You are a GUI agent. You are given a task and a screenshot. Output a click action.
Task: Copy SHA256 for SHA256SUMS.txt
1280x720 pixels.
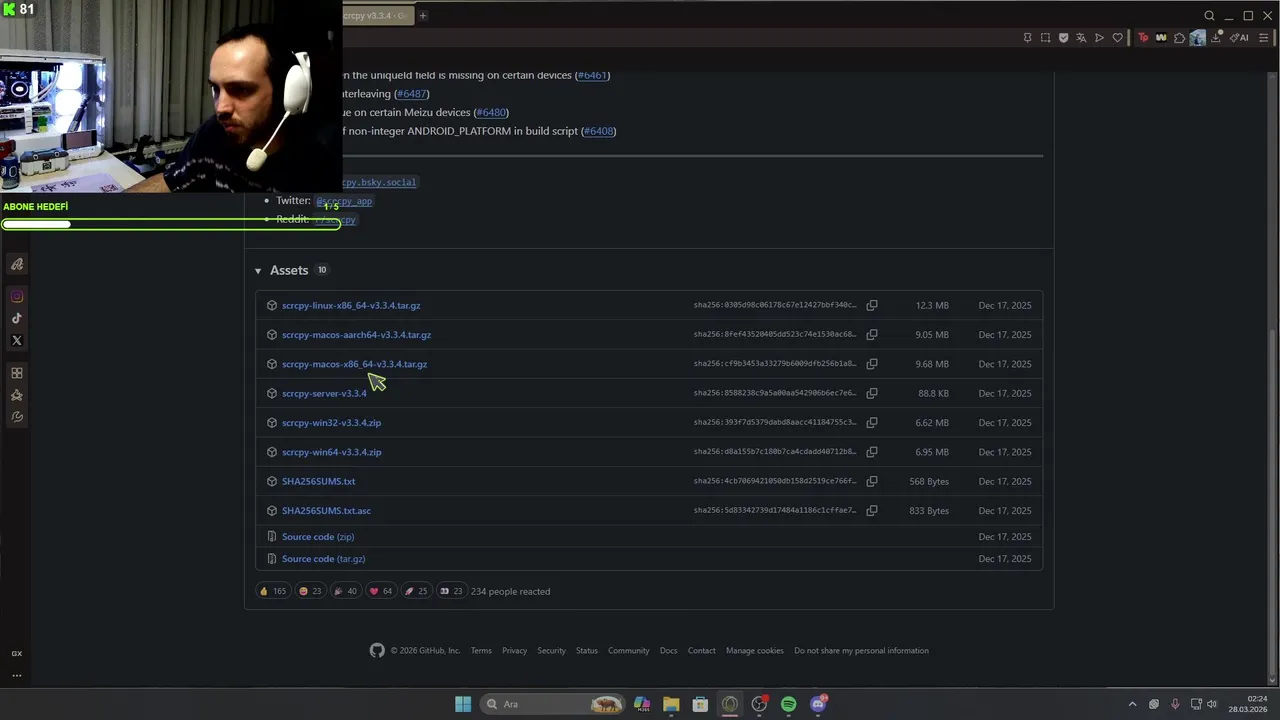tap(872, 481)
